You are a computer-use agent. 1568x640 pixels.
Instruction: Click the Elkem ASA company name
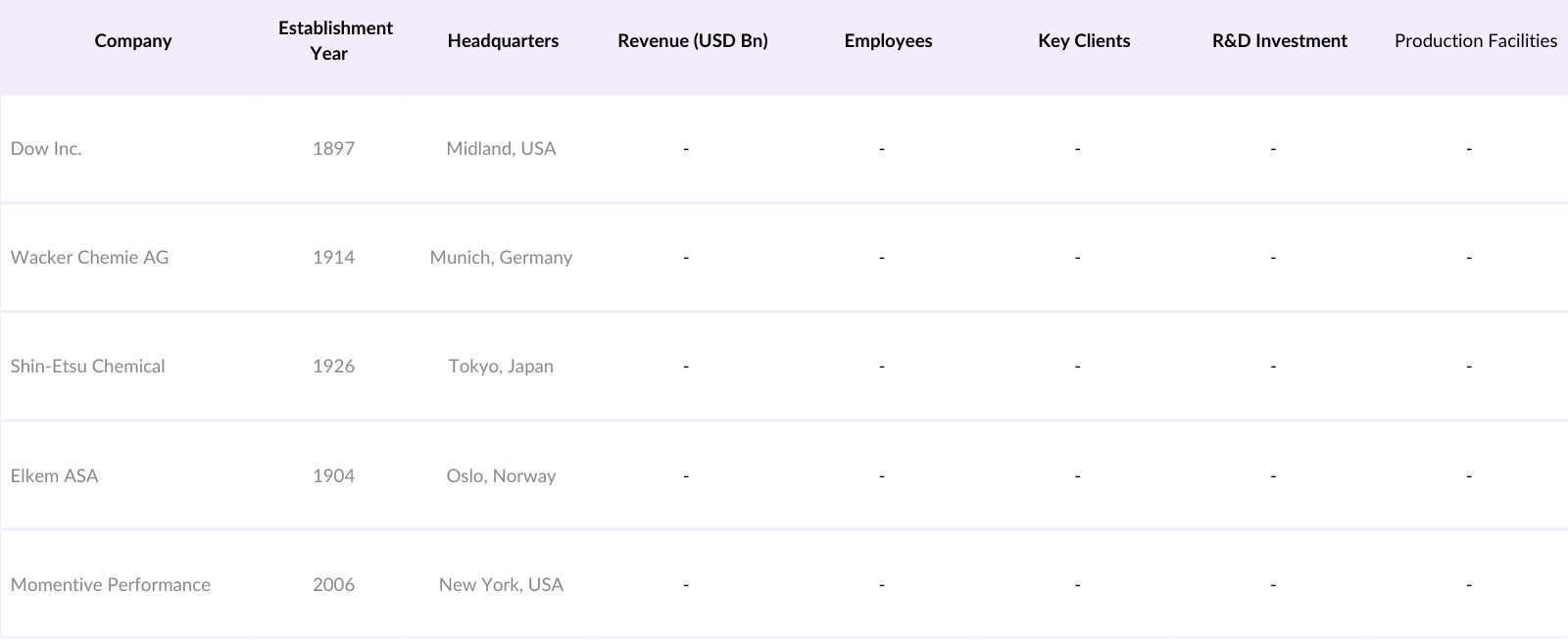click(54, 476)
